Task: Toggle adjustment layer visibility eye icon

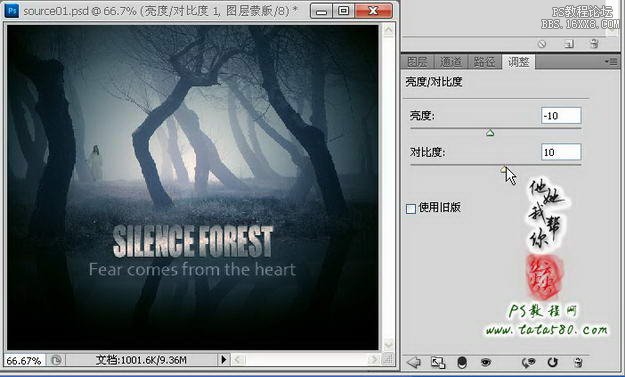Action: [485, 362]
